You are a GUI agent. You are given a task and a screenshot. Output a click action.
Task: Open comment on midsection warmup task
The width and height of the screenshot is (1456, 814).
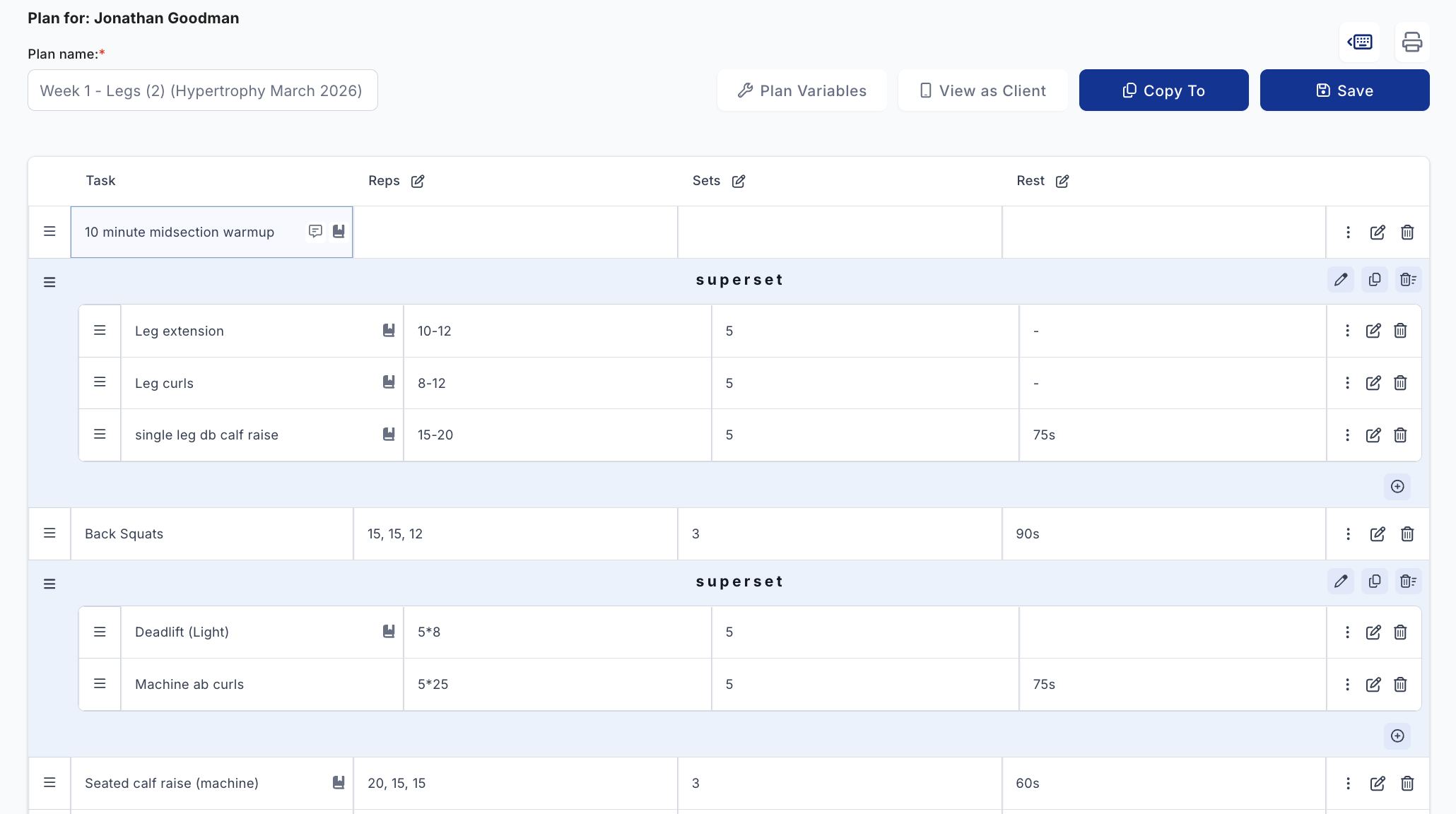(x=315, y=231)
